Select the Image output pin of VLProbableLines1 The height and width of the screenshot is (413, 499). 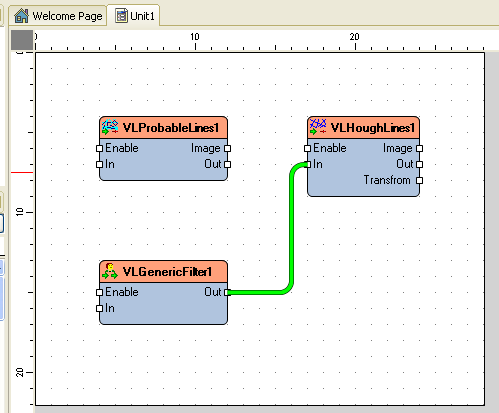click(227, 148)
